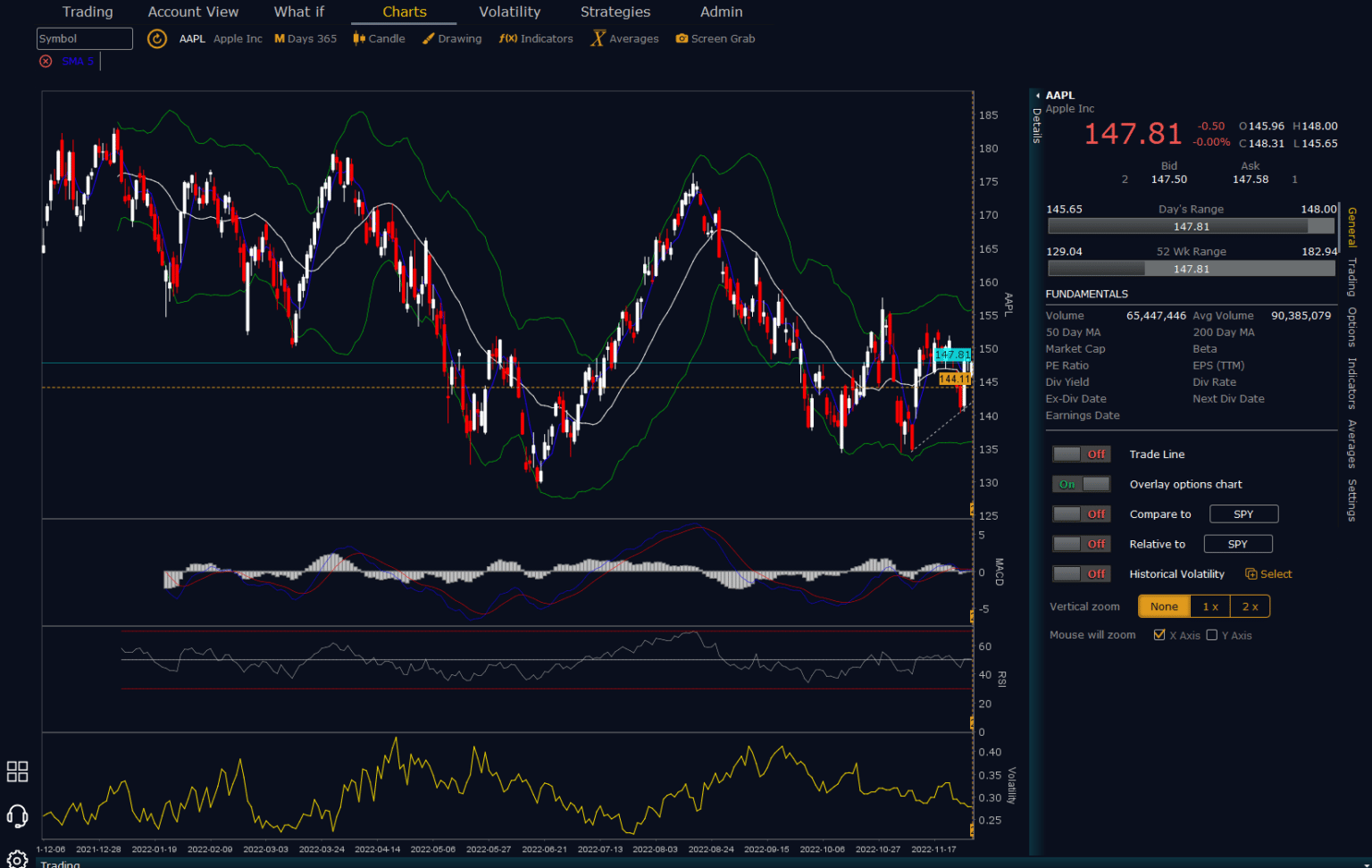Open the Candle chart style tool
This screenshot has width=1372, height=868.
pos(379,38)
